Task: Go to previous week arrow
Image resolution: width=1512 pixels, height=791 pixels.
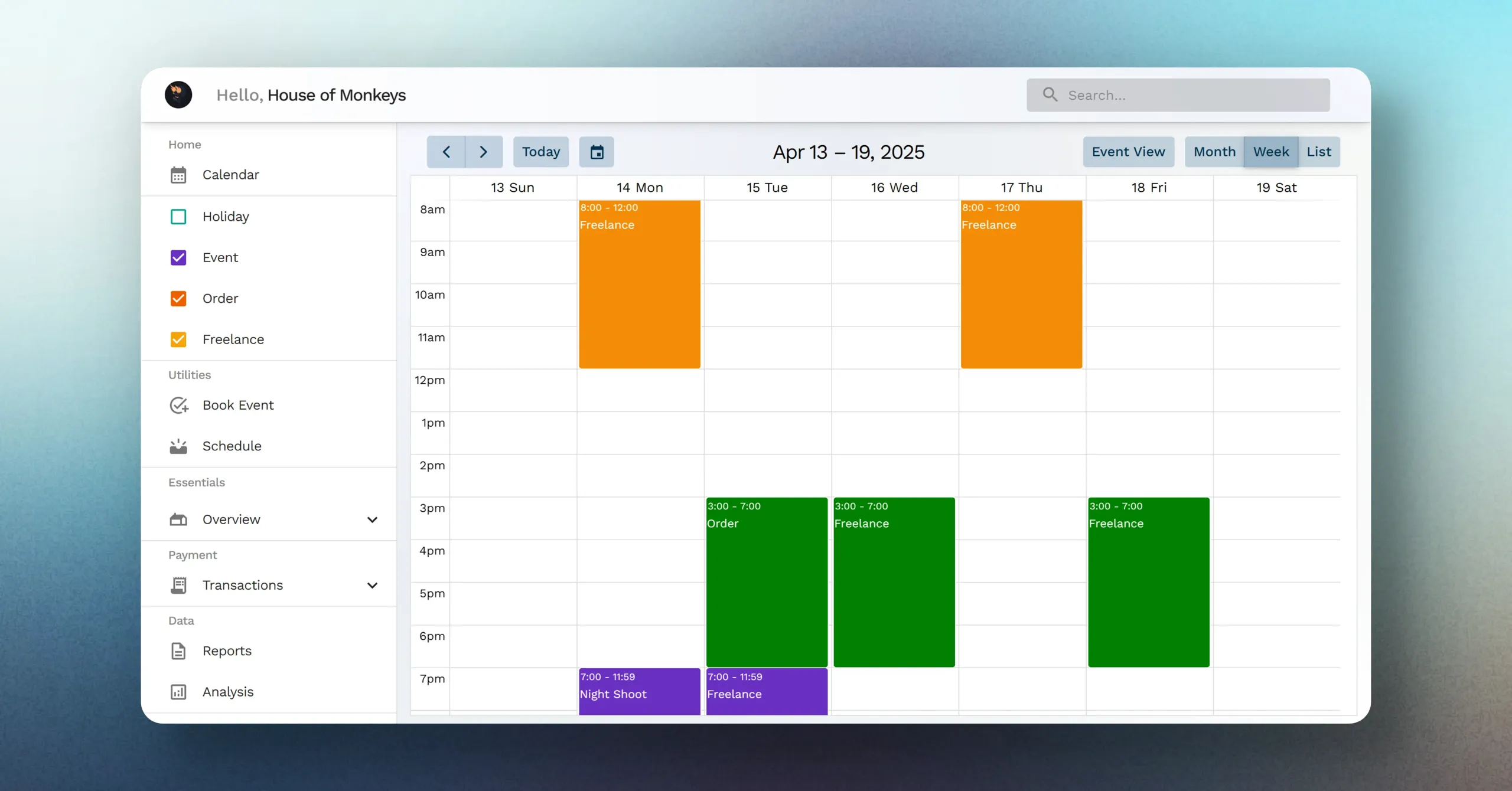Action: pyautogui.click(x=446, y=152)
